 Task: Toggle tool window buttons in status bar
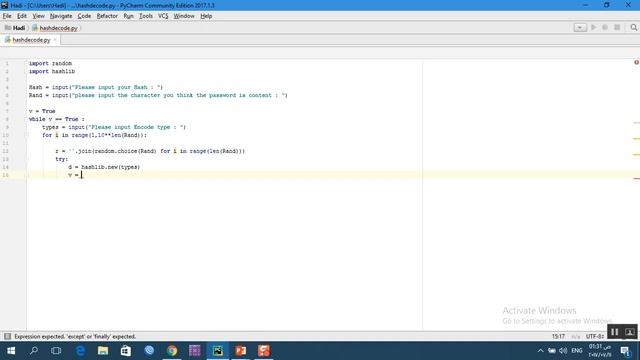point(7,336)
